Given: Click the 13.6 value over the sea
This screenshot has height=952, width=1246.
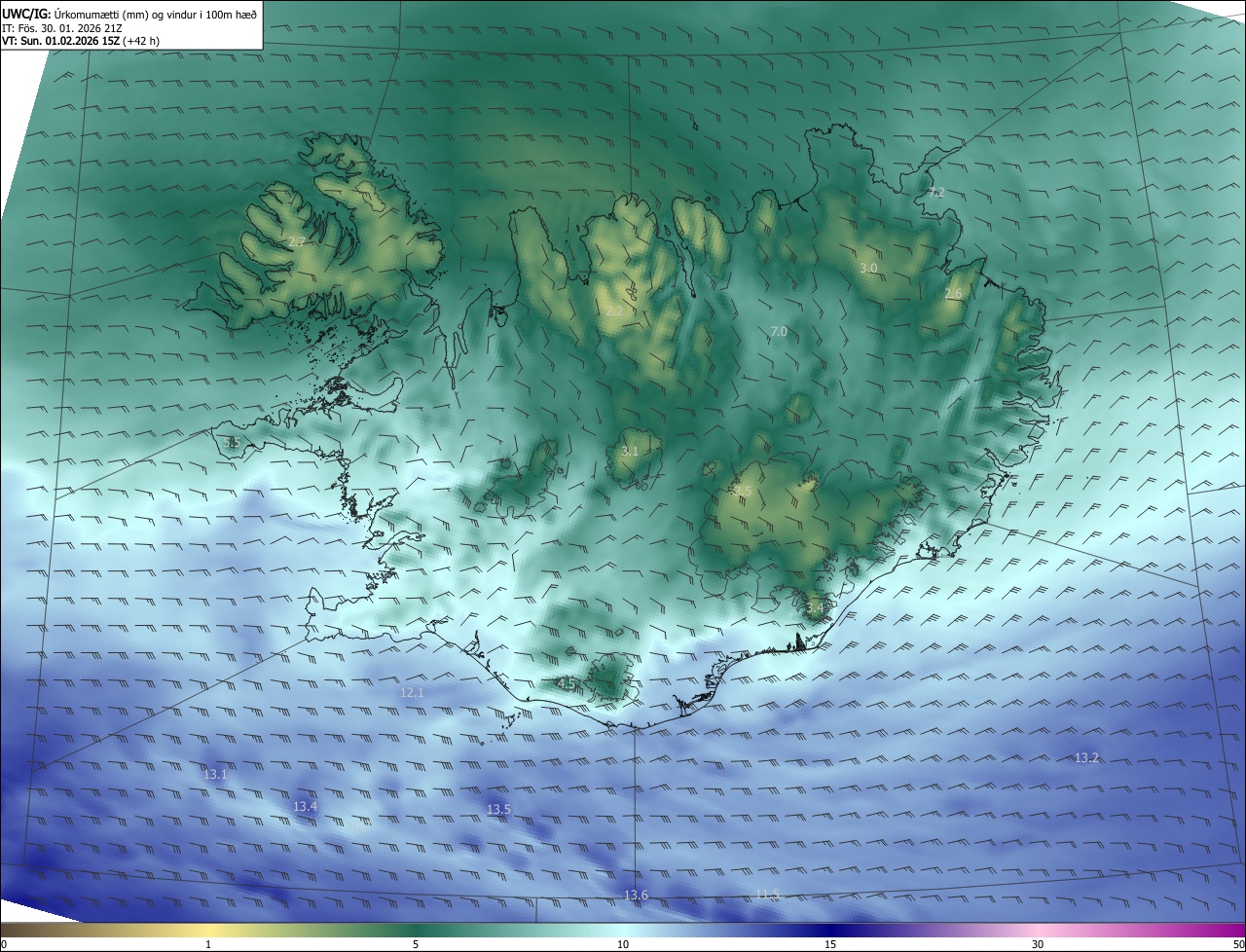Looking at the screenshot, I should 636,895.
